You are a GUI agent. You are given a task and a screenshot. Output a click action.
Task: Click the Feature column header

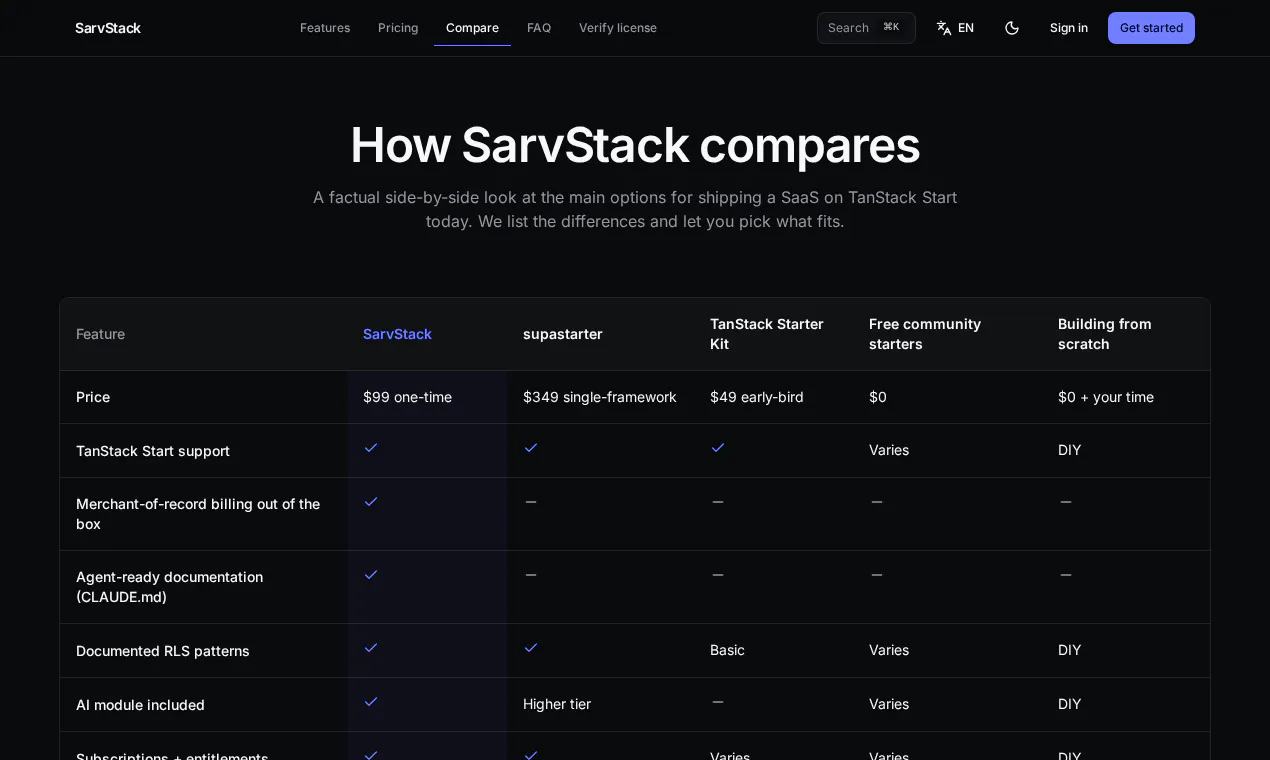tap(100, 334)
